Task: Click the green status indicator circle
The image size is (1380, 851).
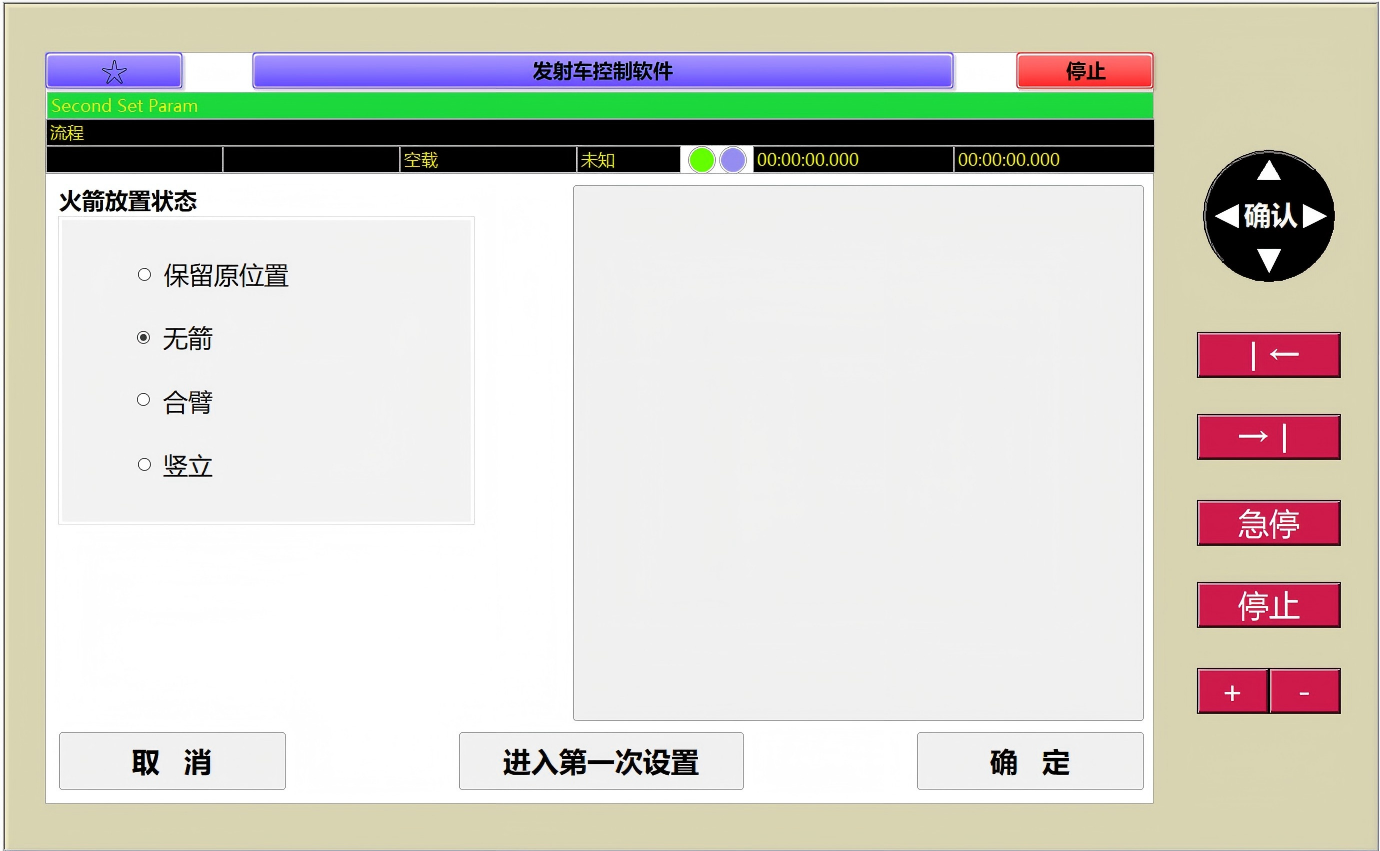Action: [x=702, y=160]
